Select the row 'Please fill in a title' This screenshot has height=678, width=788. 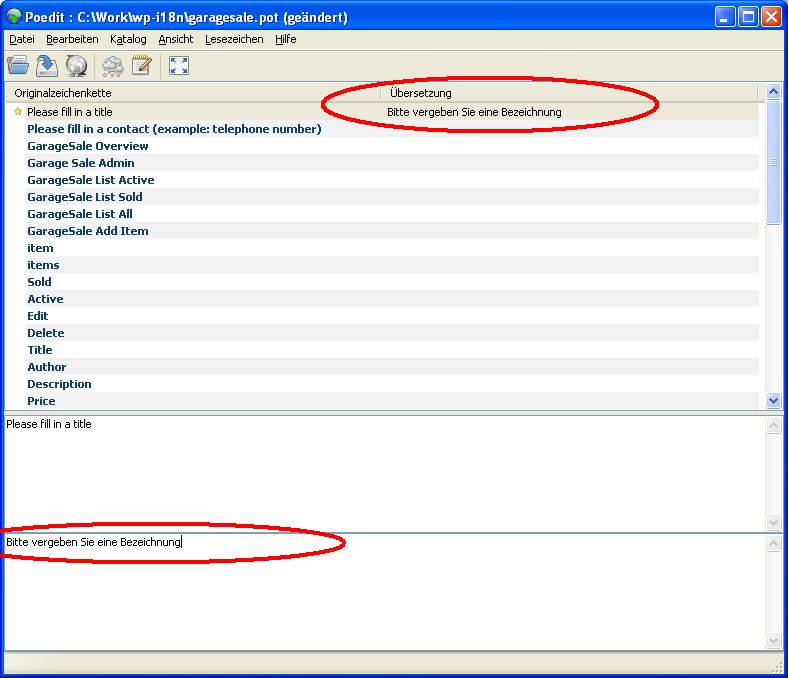(x=385, y=112)
